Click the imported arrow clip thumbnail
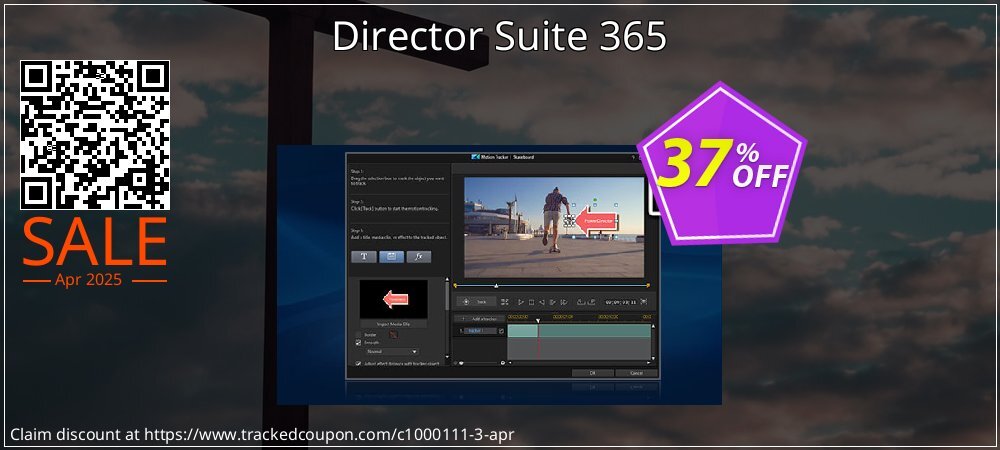 point(393,300)
